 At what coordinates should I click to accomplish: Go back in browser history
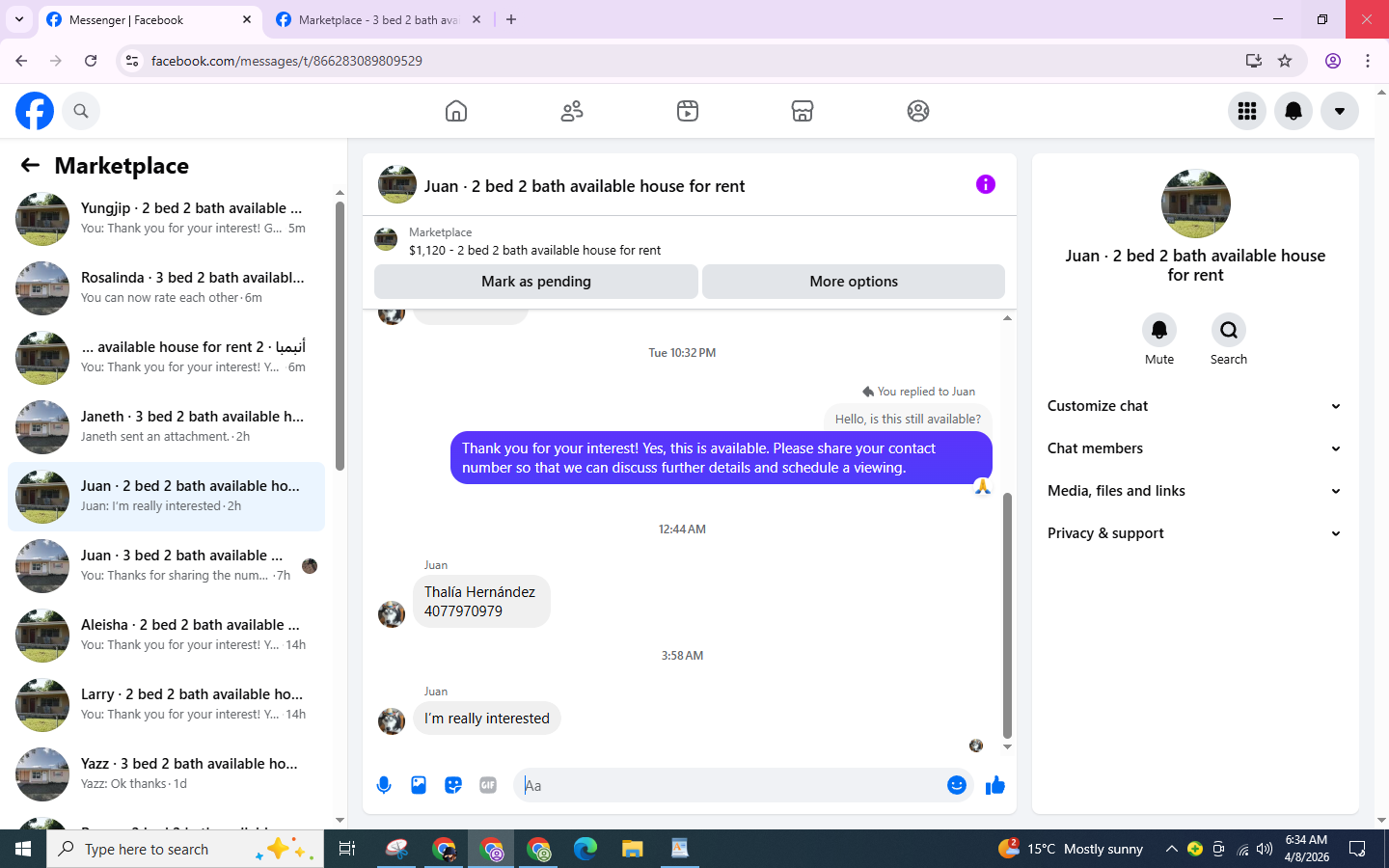pos(21,61)
